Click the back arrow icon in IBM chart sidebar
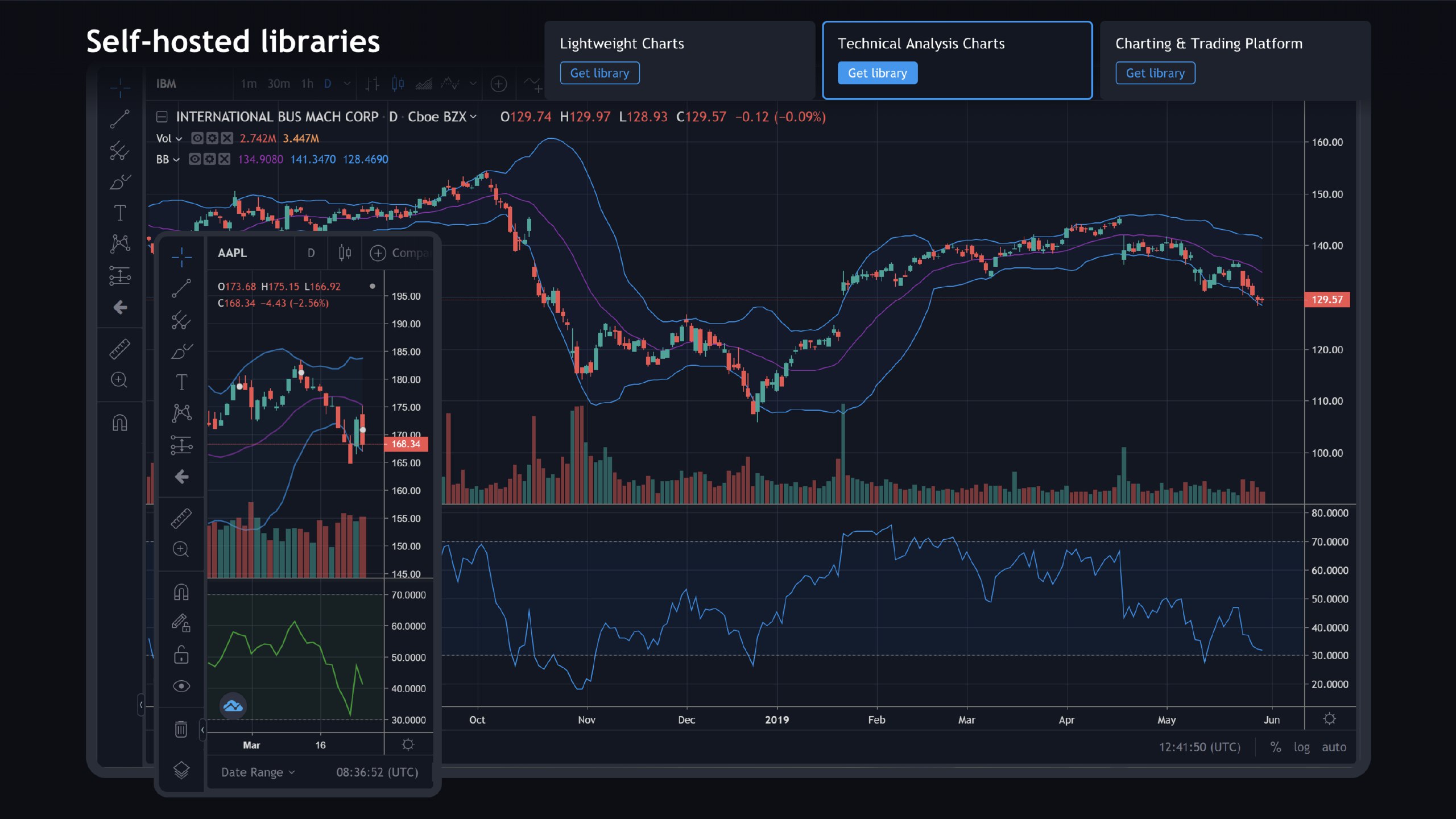Screen dimensions: 1456x819 pos(120,308)
